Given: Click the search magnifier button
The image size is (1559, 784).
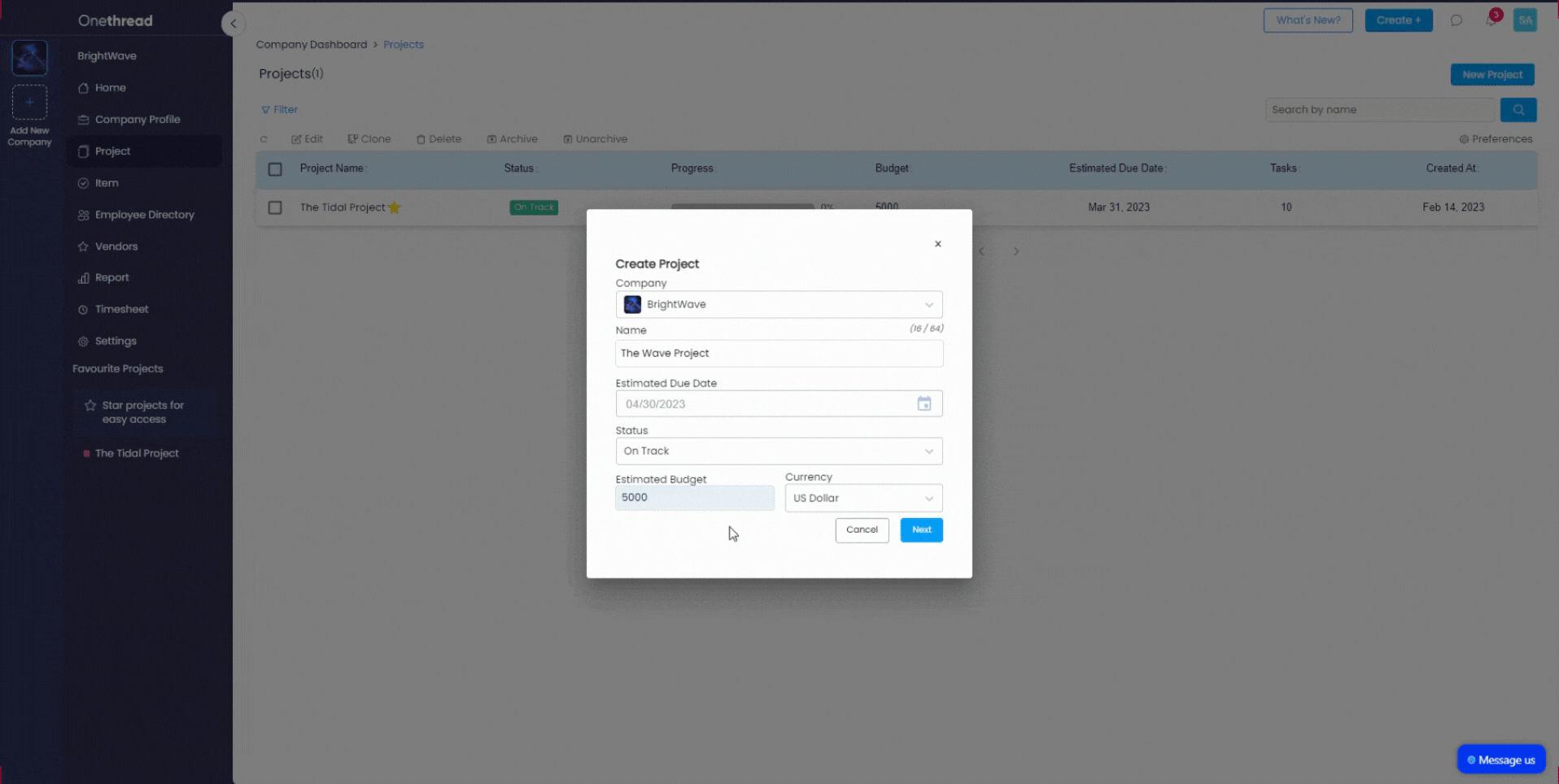Looking at the screenshot, I should 1518,110.
